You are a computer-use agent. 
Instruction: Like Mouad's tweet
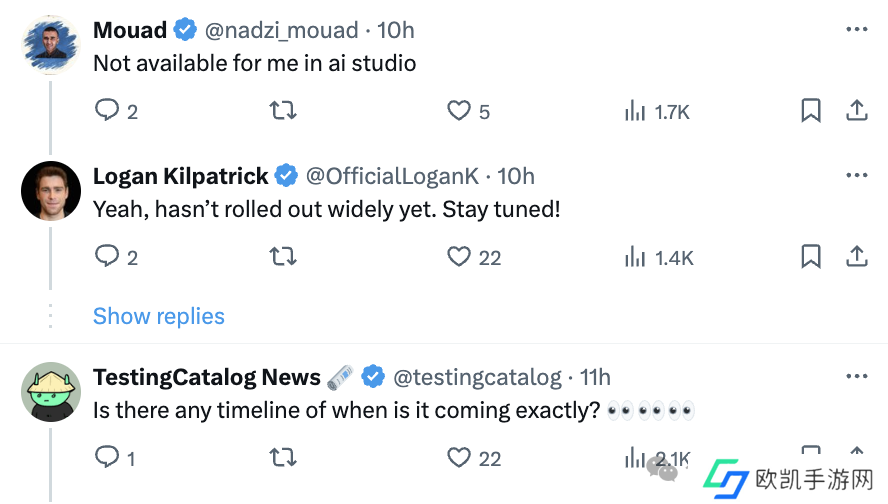(x=459, y=110)
